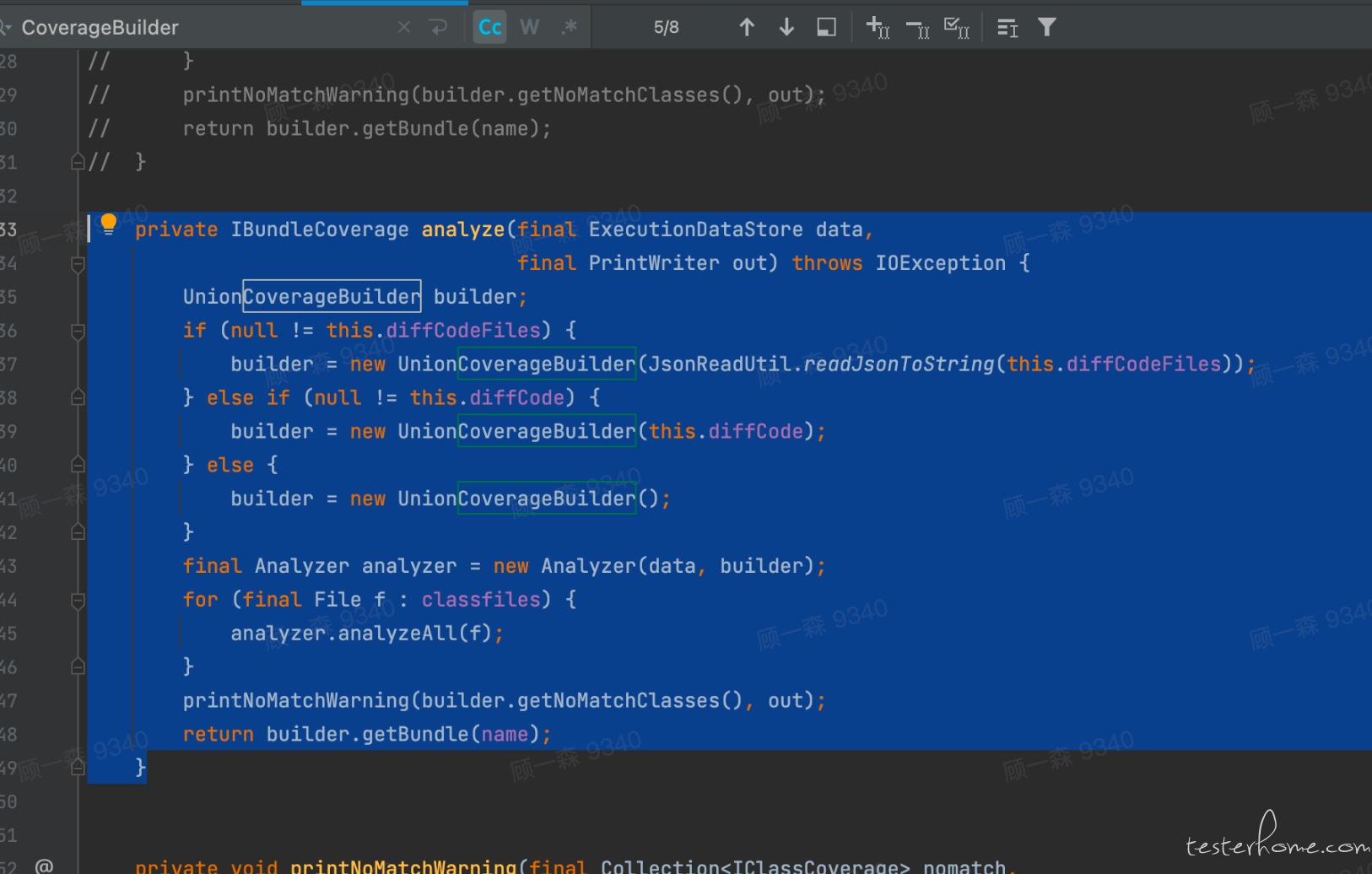Image resolution: width=1372 pixels, height=874 pixels.
Task: Toggle fold marker at 'else if' line
Action: tap(78, 397)
